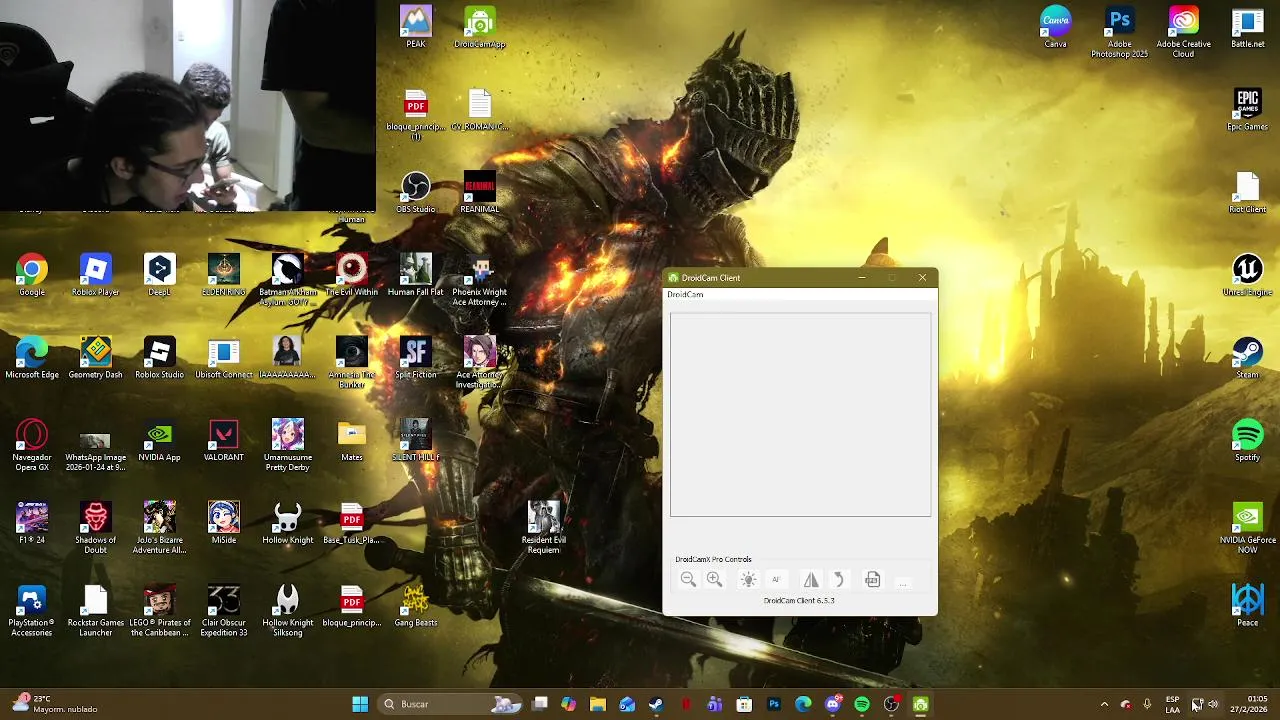Select the NVIDIA App desktop icon

click(159, 441)
